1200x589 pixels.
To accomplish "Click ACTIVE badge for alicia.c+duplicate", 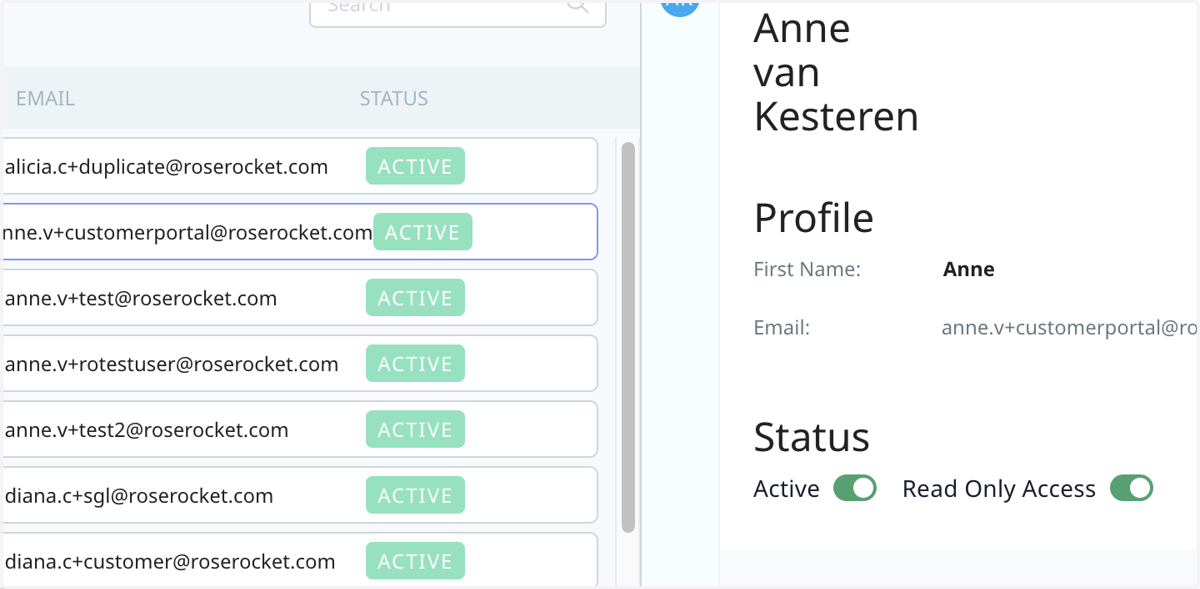I will point(415,166).
